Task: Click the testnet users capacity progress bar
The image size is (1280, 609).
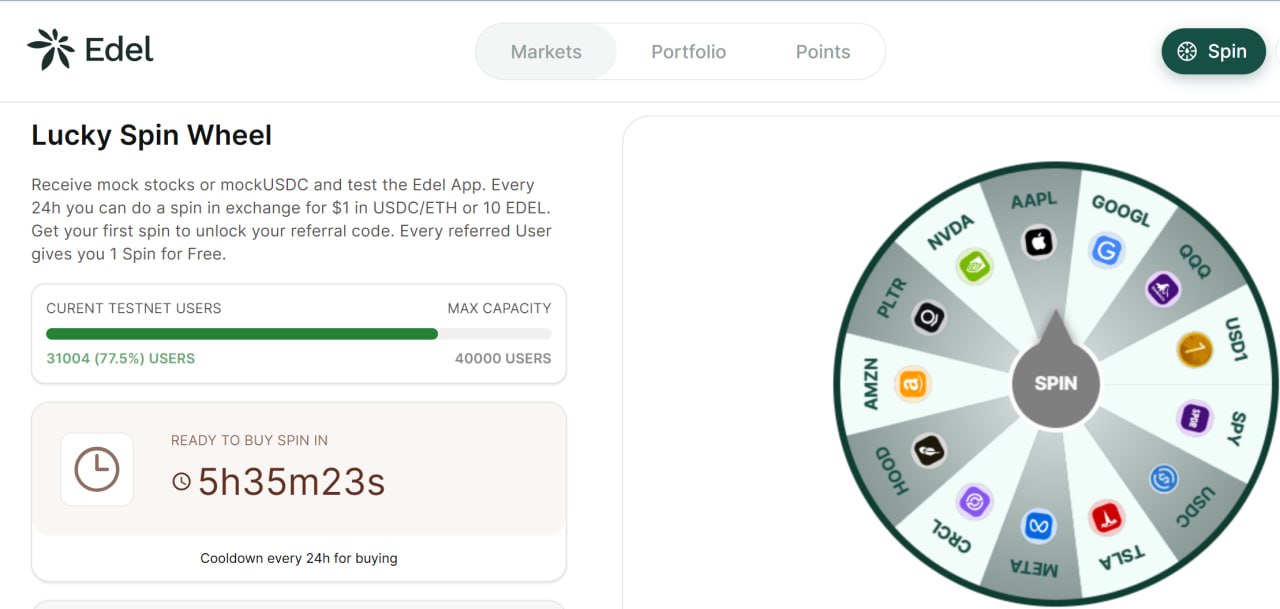Action: [x=298, y=334]
